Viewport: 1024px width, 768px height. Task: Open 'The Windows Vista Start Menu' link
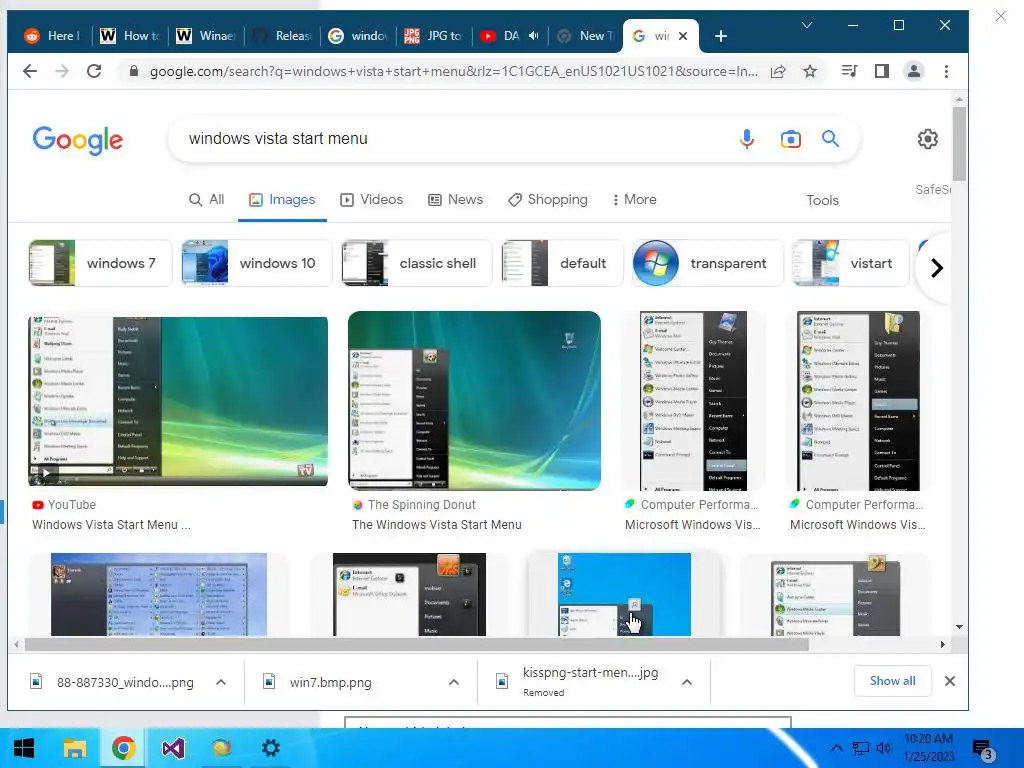pyautogui.click(x=436, y=525)
